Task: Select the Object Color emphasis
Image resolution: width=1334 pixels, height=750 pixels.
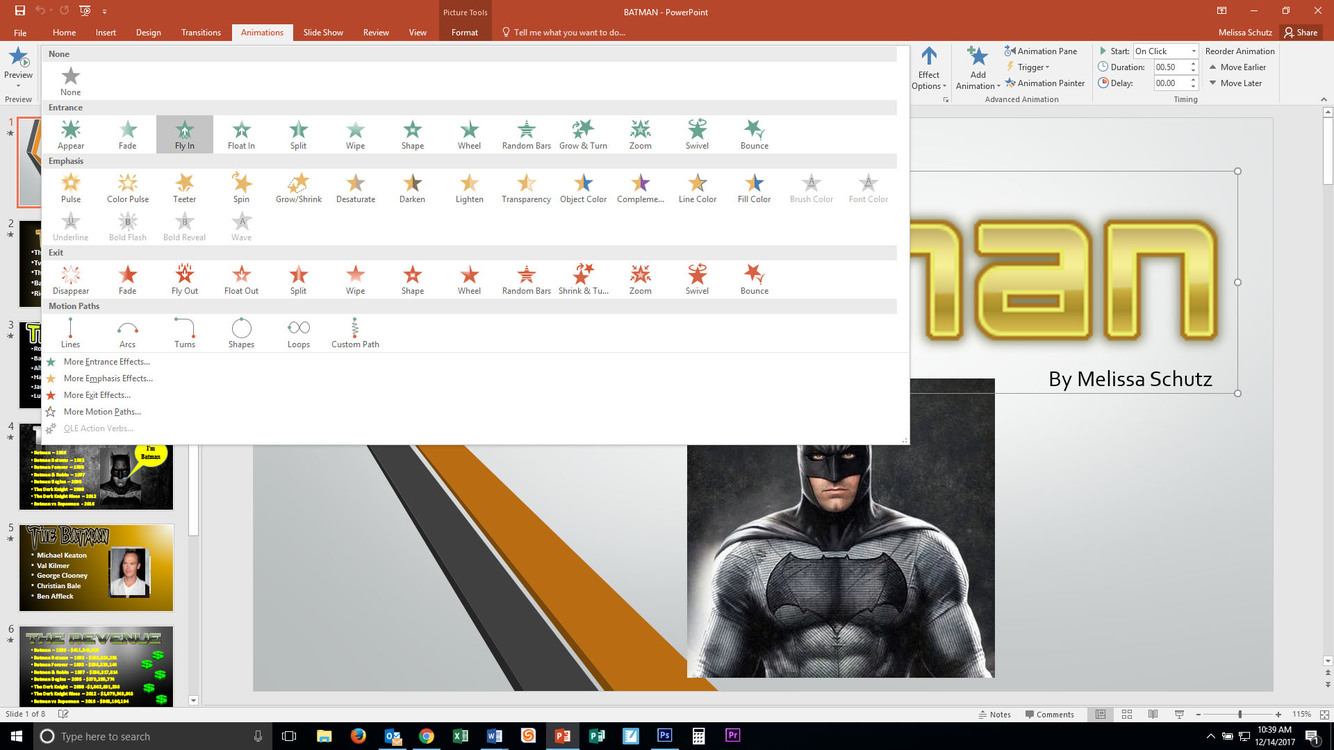Action: click(x=583, y=187)
